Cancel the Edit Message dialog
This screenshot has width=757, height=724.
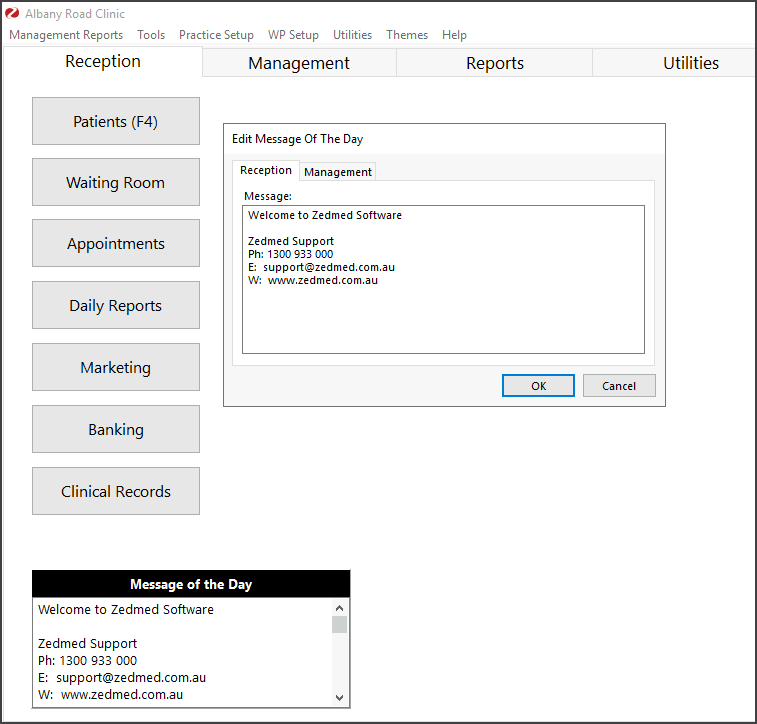click(x=619, y=386)
